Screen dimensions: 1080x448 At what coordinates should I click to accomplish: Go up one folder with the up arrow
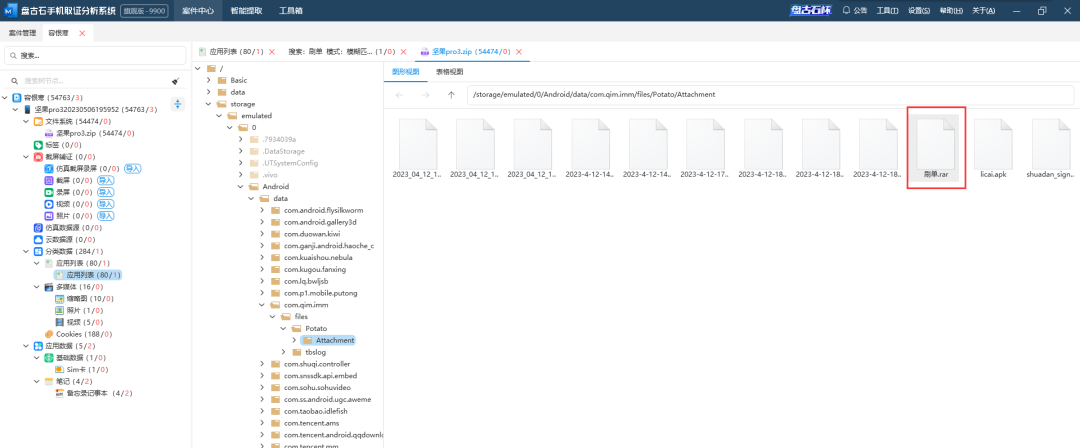[451, 94]
